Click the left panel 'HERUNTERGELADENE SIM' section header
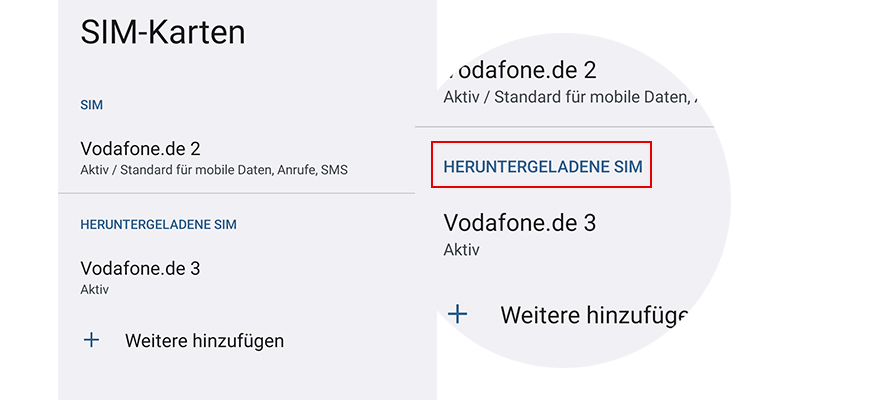This screenshot has height=400, width=879. 158,225
